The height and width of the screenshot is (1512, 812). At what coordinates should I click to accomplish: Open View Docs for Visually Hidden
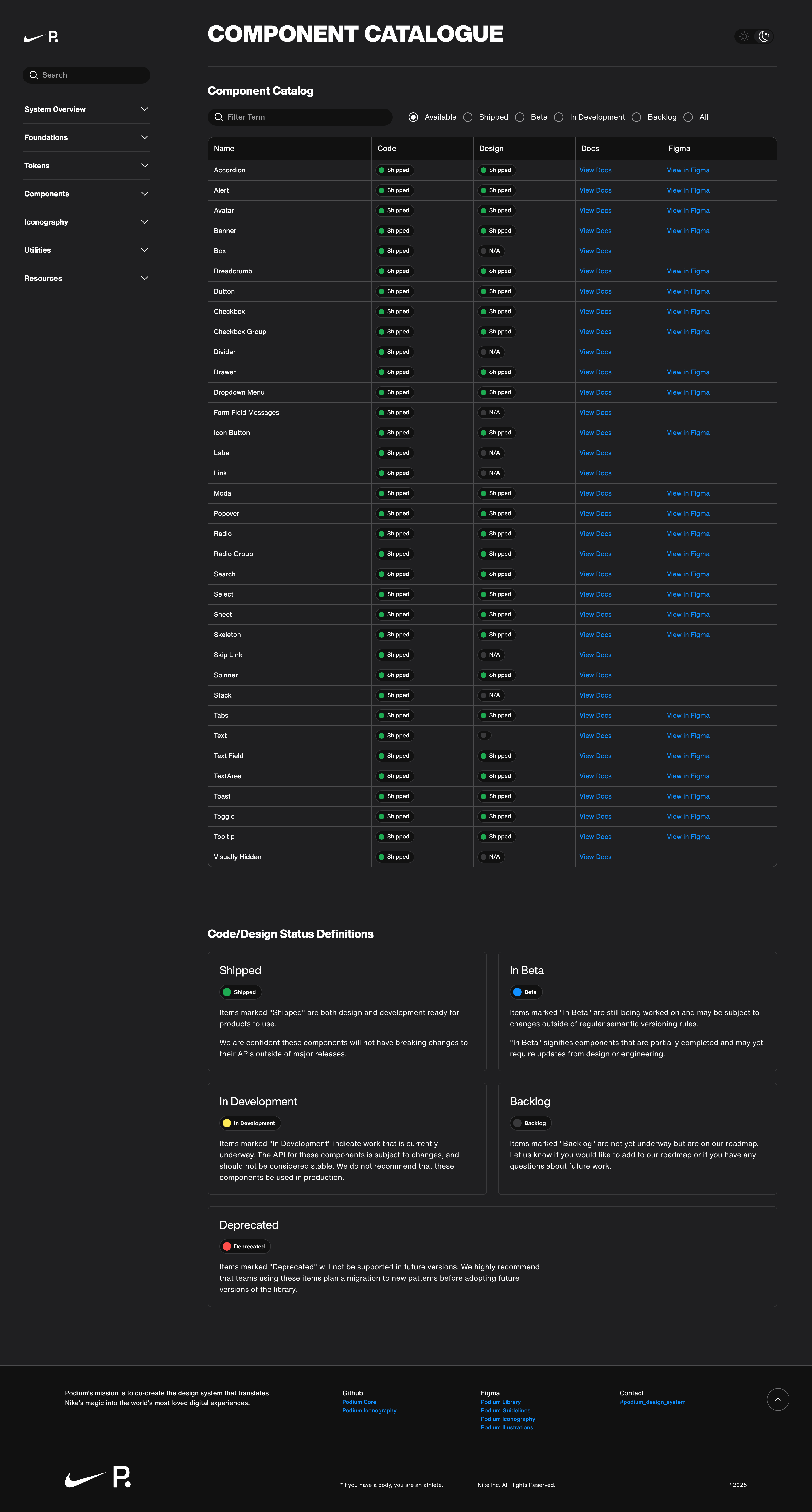point(595,857)
